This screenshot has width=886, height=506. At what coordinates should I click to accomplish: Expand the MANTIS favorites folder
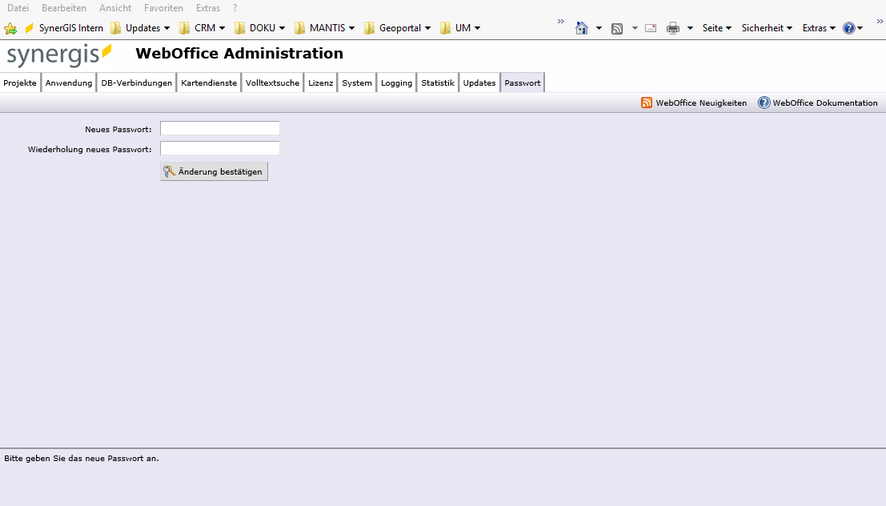point(325,28)
